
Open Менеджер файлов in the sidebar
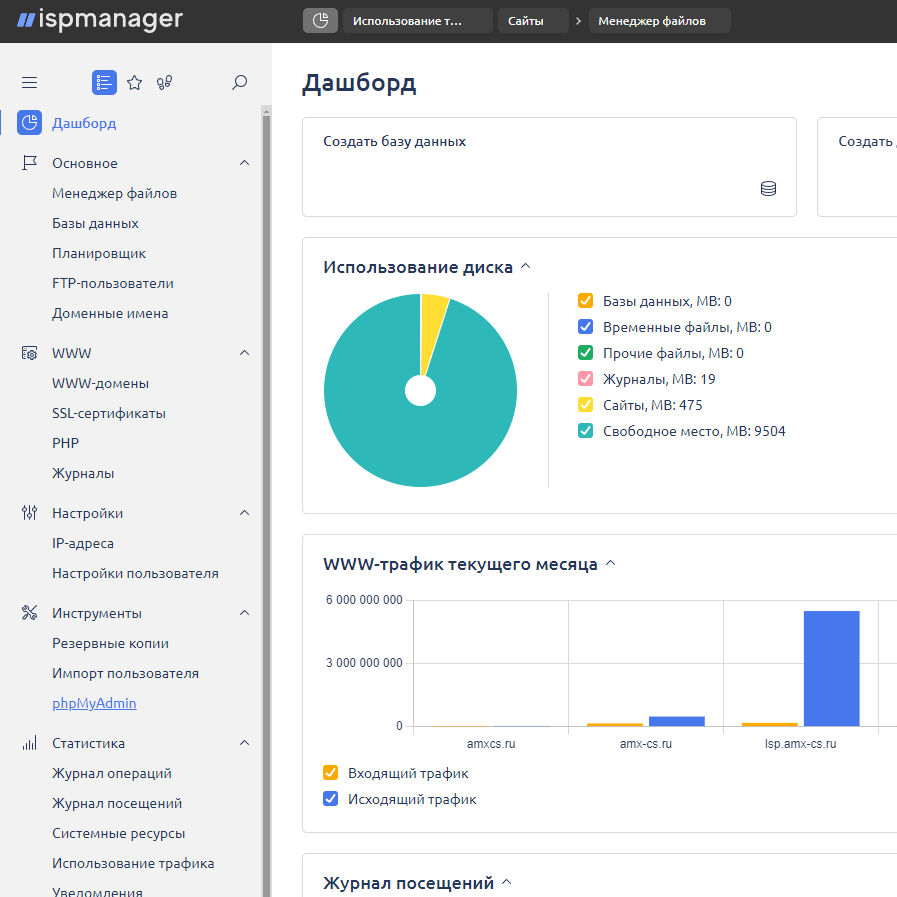click(x=114, y=193)
